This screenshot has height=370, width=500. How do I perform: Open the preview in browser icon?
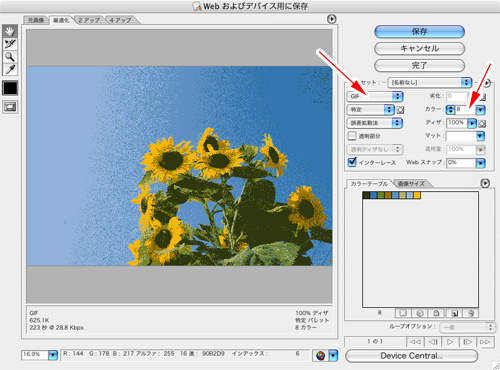click(320, 355)
